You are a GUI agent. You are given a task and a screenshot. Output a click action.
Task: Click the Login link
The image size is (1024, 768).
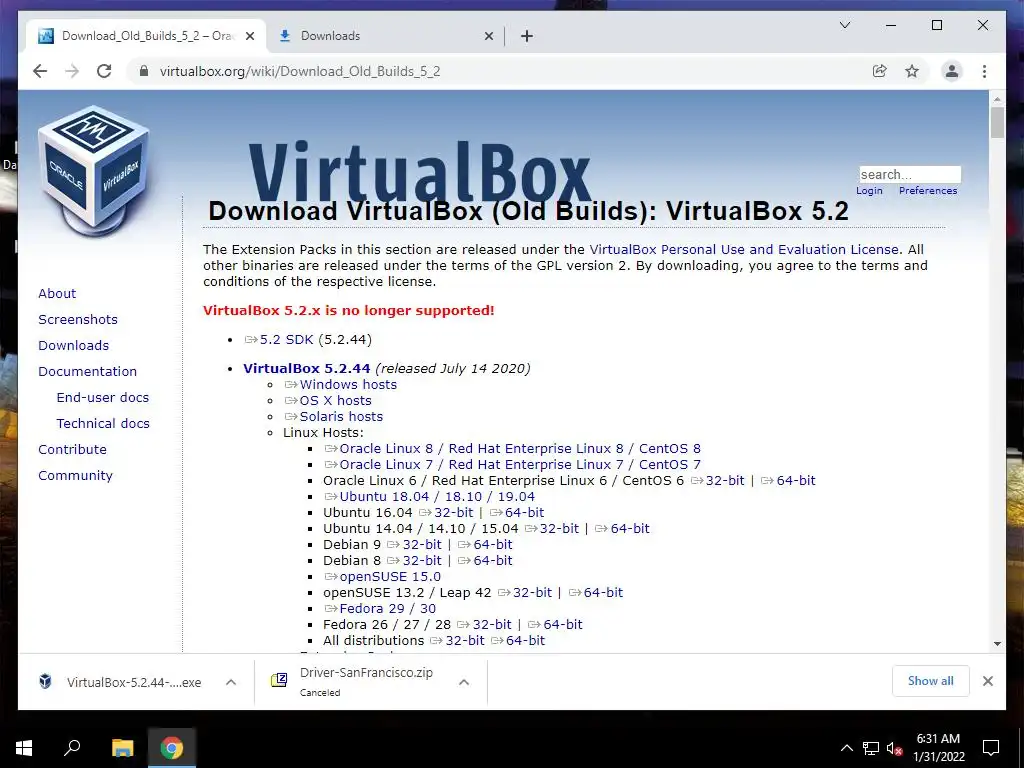pyautogui.click(x=869, y=191)
